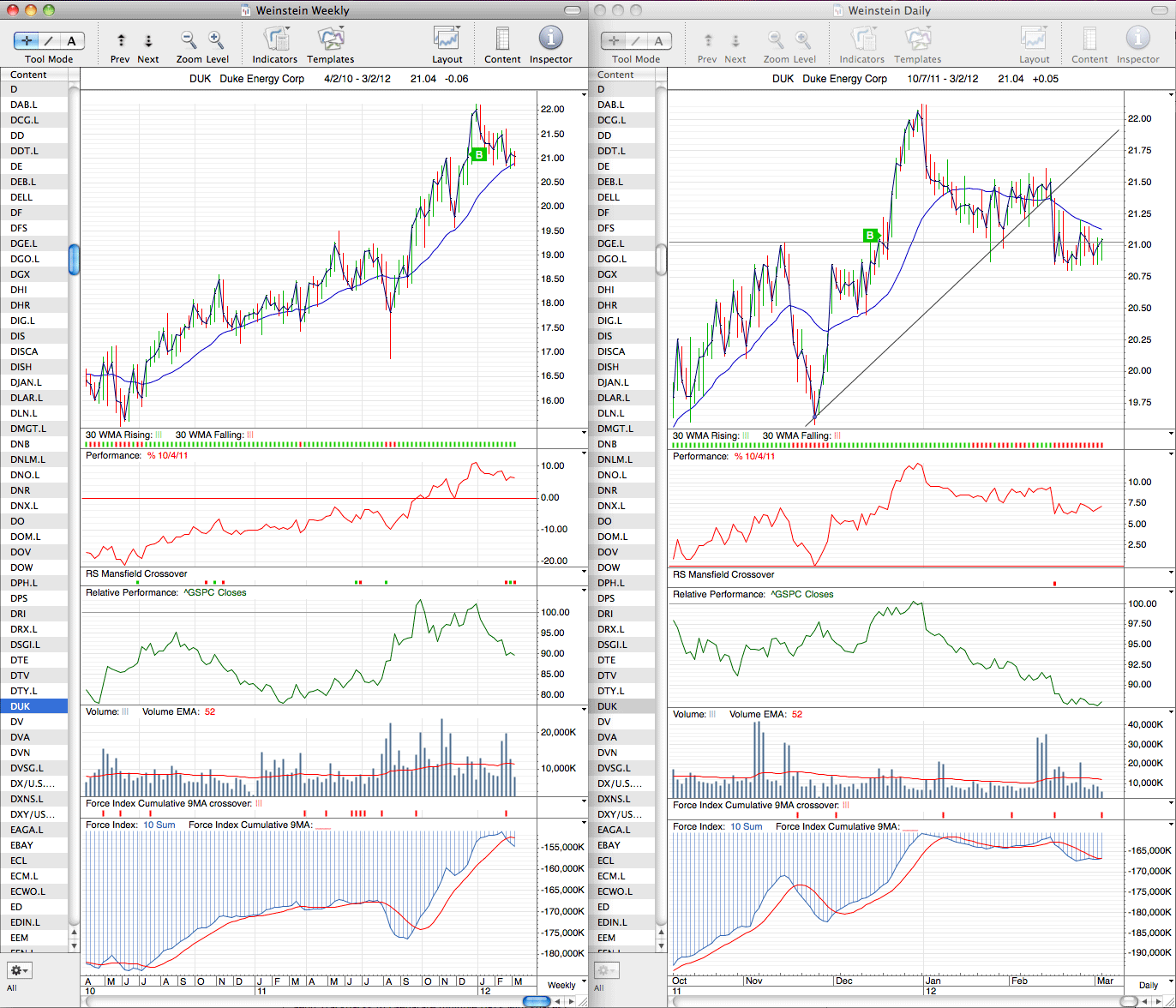Zoom in using Weekly magnifier plus
The image size is (1176, 1008).
tap(216, 39)
